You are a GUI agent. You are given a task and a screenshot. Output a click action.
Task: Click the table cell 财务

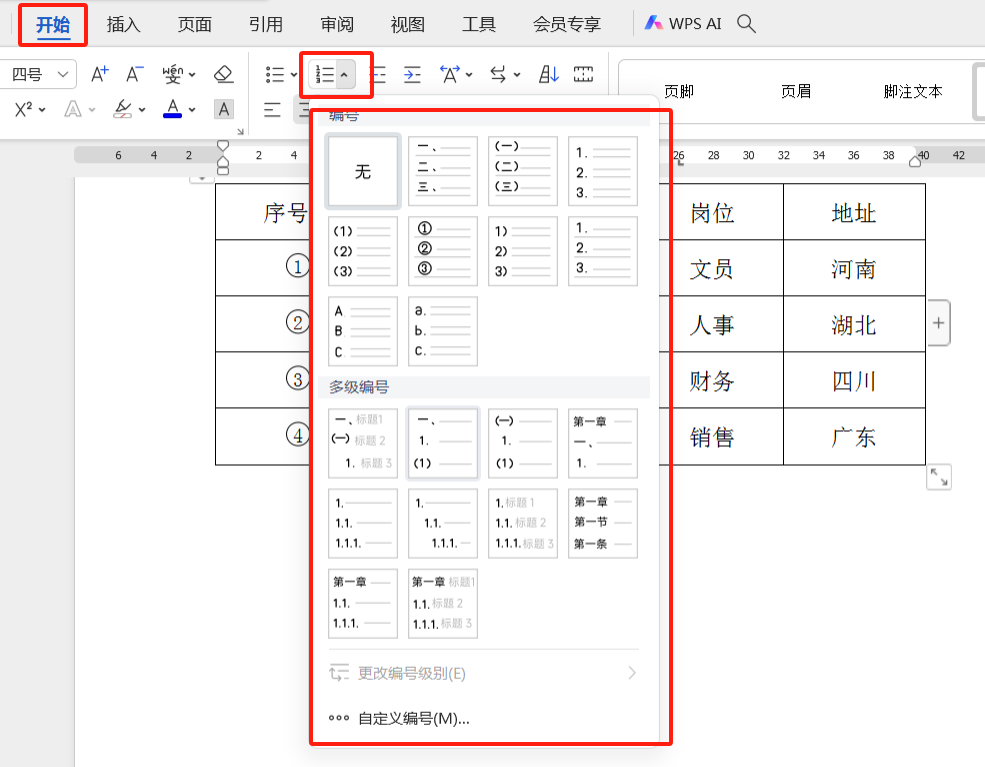722,380
